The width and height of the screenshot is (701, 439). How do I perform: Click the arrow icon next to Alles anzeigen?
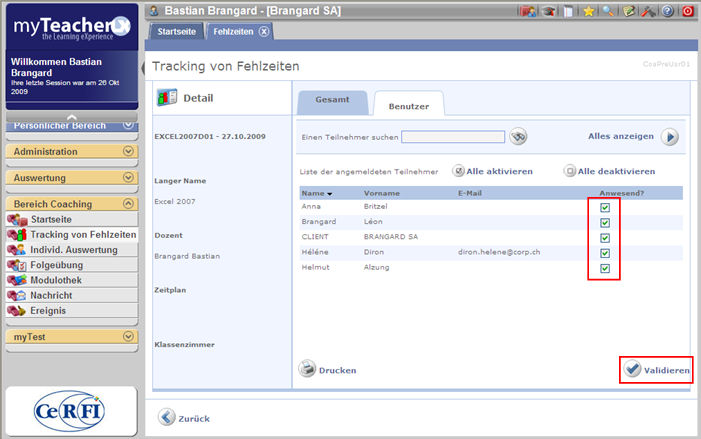tap(670, 137)
